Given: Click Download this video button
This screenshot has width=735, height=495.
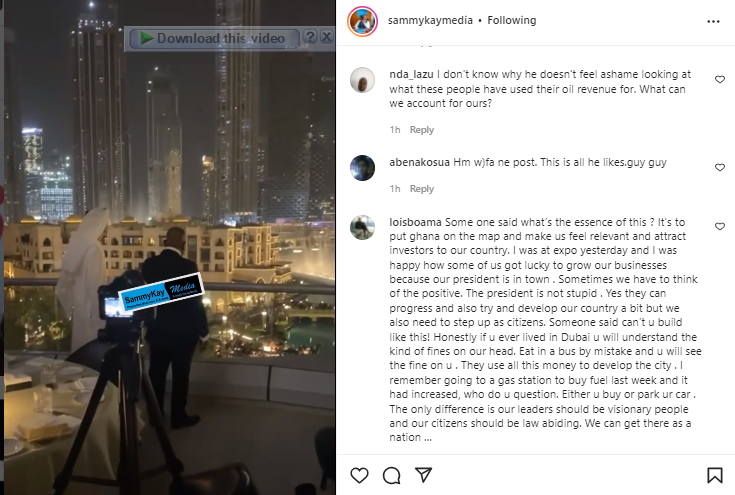Looking at the screenshot, I should (x=214, y=38).
